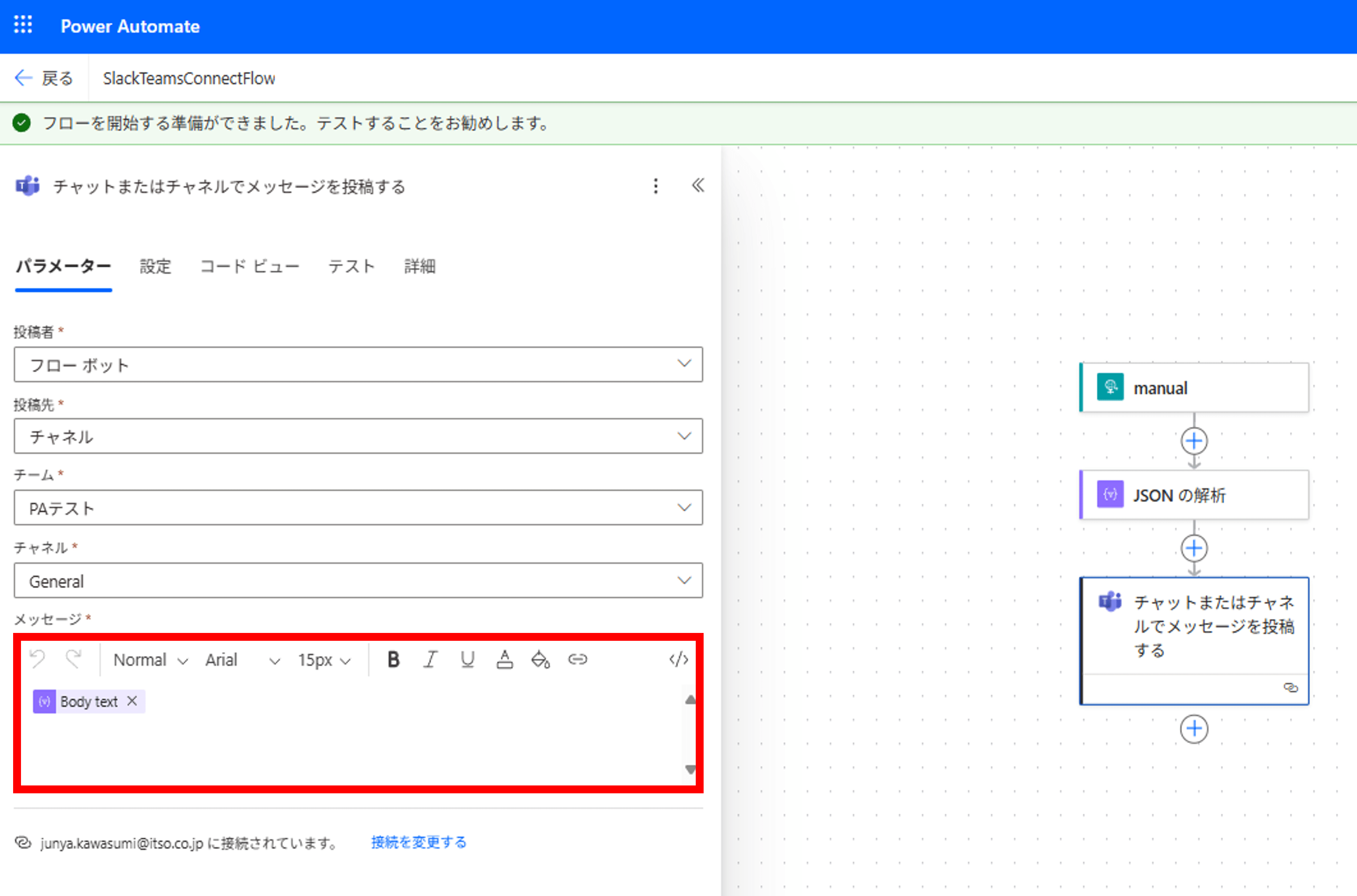The image size is (1357, 896).
Task: Open the font color picker icon
Action: (504, 660)
